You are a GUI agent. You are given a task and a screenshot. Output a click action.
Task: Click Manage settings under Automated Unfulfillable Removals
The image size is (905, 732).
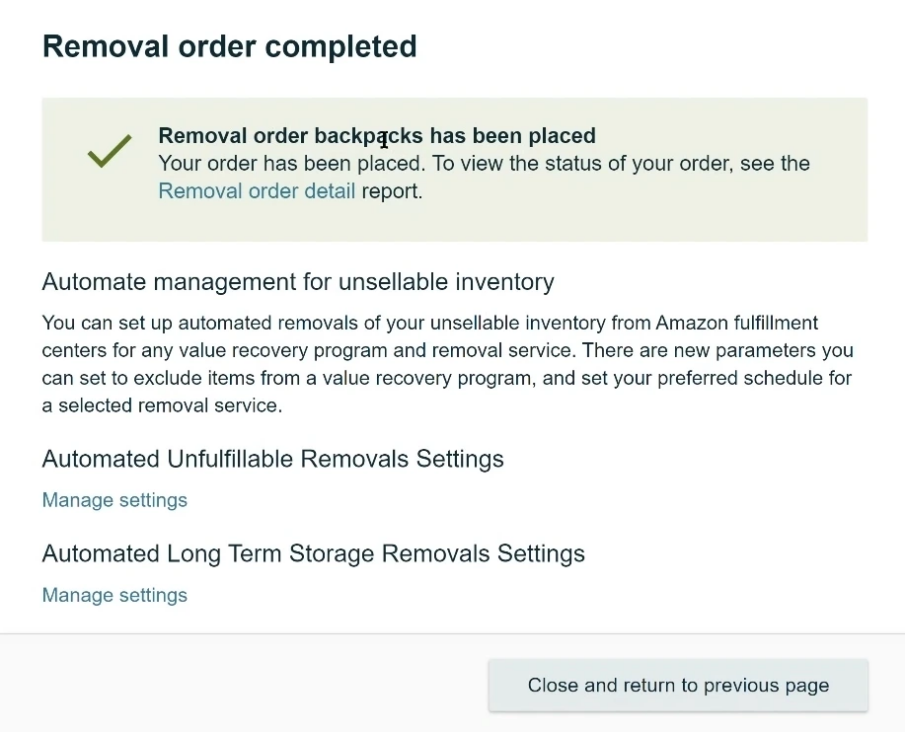[x=114, y=499]
